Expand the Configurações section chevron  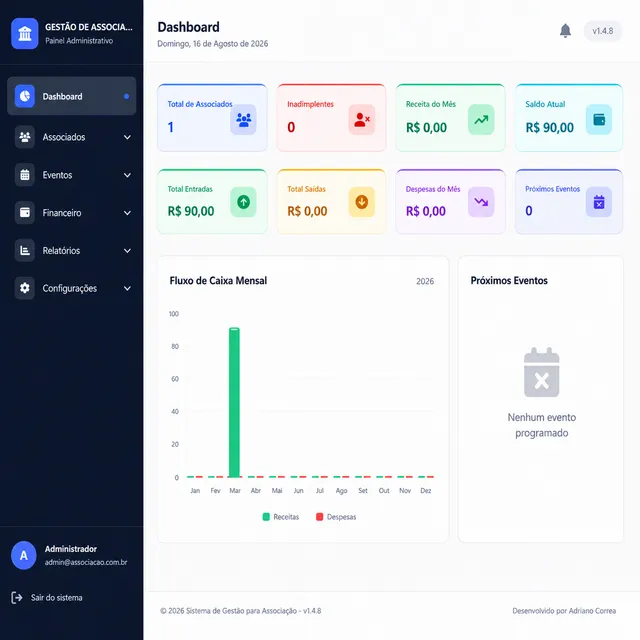click(127, 288)
